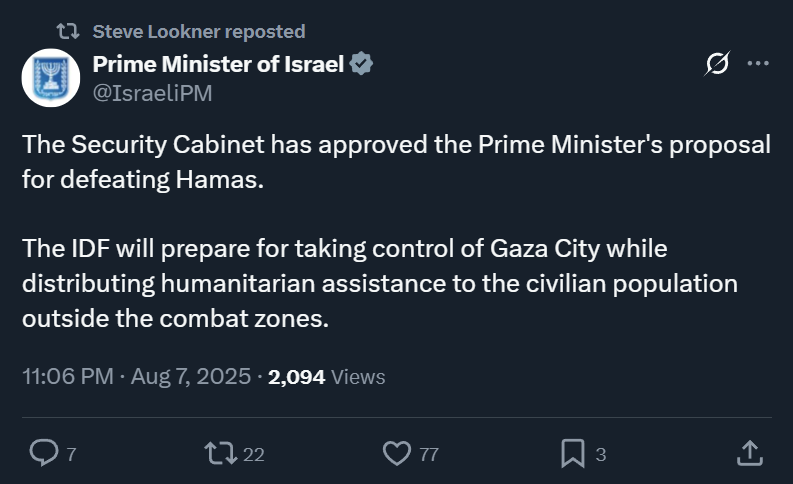Image resolution: width=793 pixels, height=484 pixels.
Task: Click the Grok explain icon near top right
Action: 718,63
